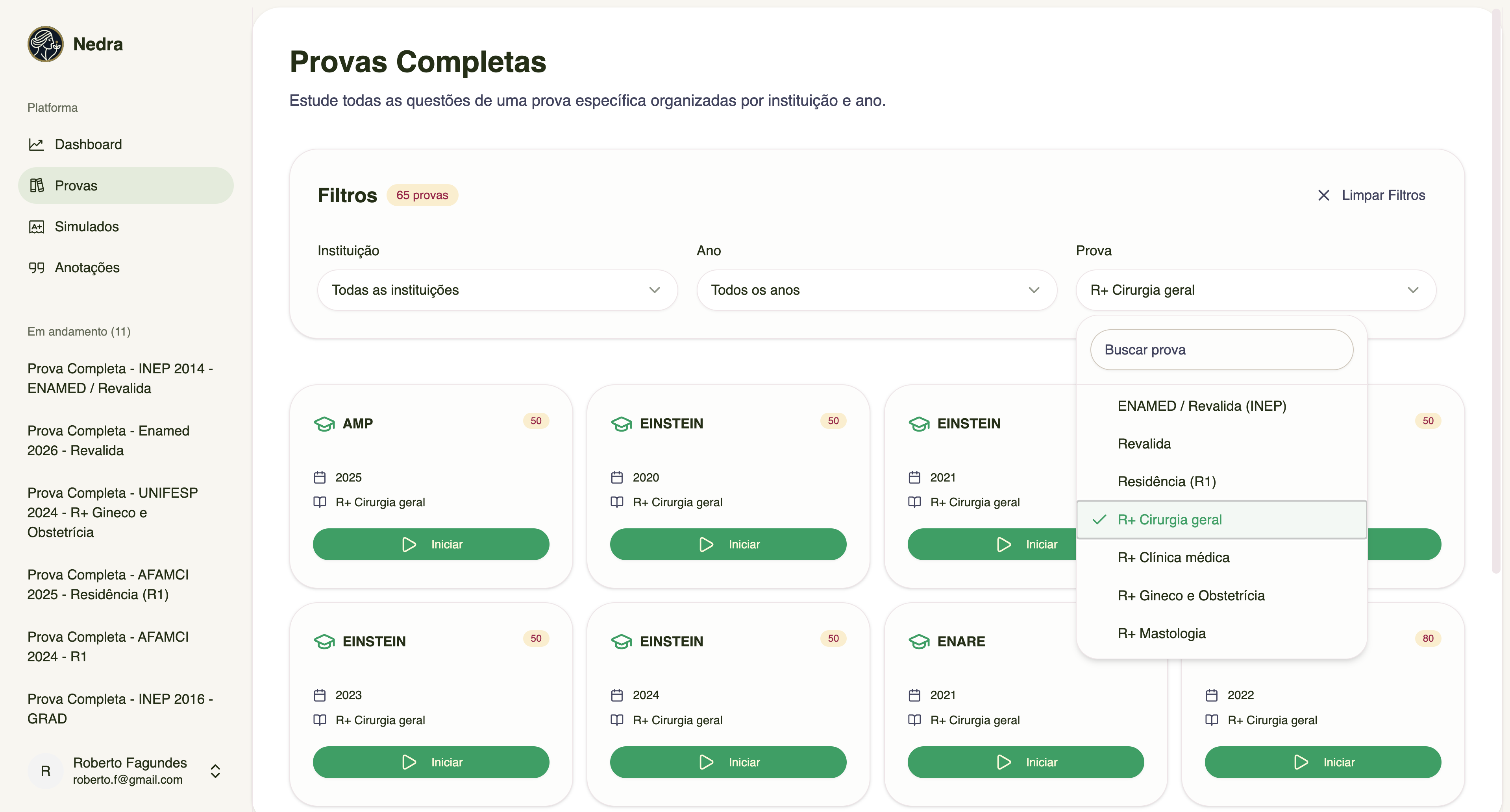Click the Nedra logo
This screenshot has width=1510, height=812.
coord(45,43)
